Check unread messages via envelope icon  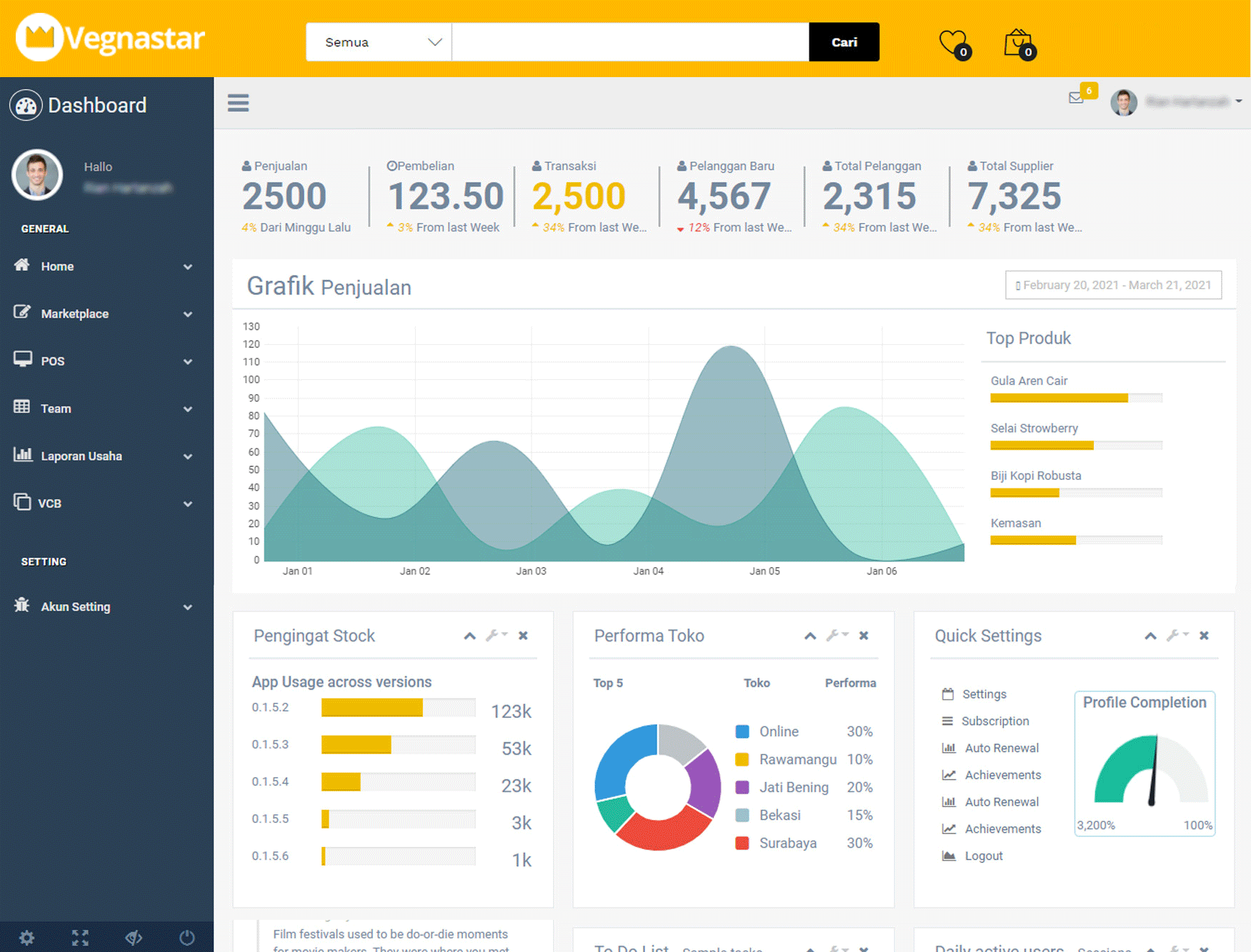(1076, 98)
